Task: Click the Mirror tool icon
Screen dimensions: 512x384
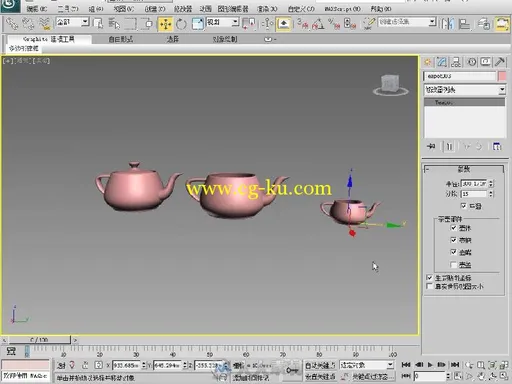Action: coord(447,24)
